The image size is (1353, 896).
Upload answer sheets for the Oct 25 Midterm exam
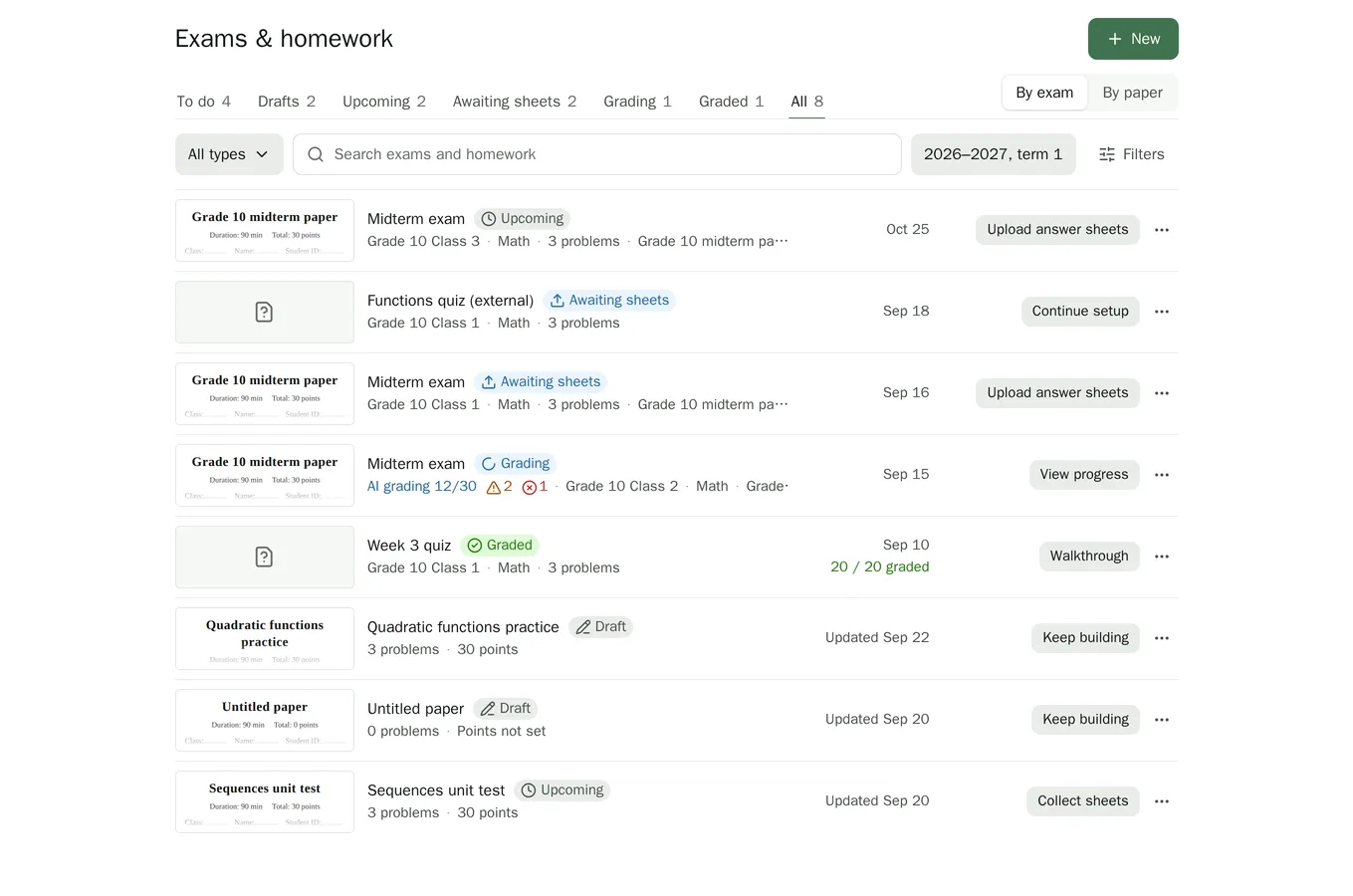(x=1057, y=230)
